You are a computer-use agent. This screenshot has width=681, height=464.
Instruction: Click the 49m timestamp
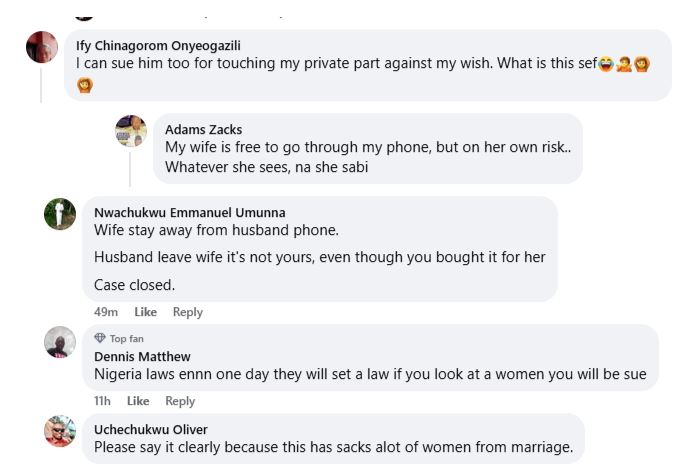(x=105, y=312)
